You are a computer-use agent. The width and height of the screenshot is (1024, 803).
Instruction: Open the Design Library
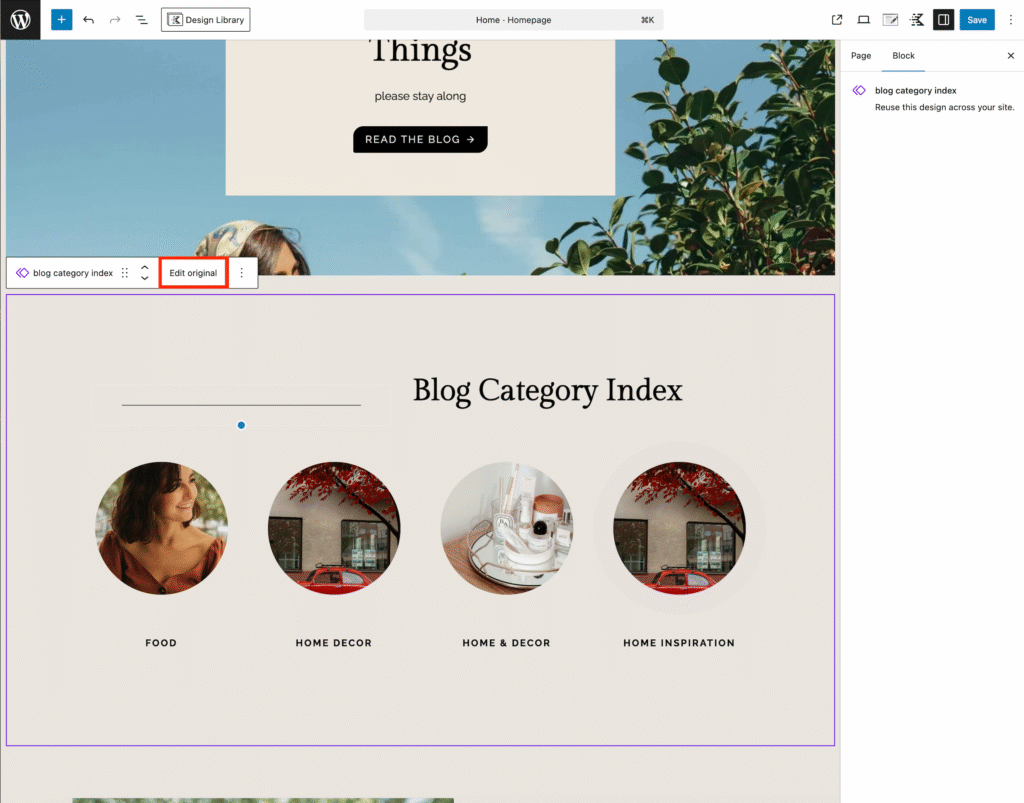pyautogui.click(x=206, y=20)
